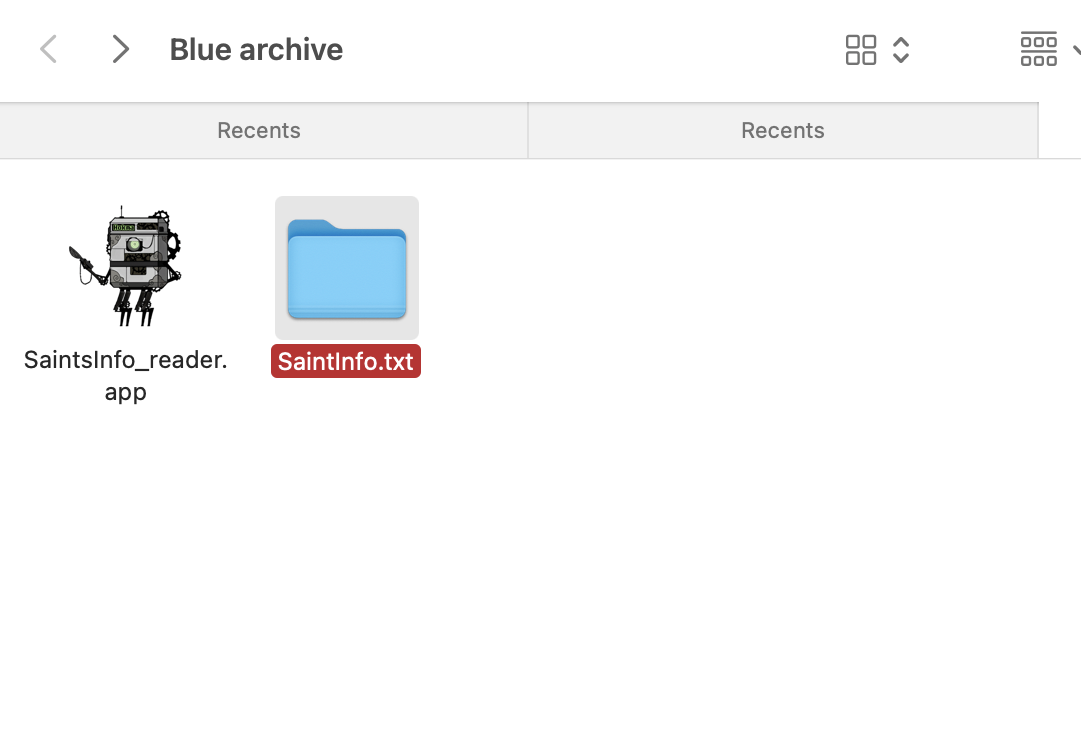Click toolbar gap between view and group icons
1081x739 pixels.
[x=965, y=50]
